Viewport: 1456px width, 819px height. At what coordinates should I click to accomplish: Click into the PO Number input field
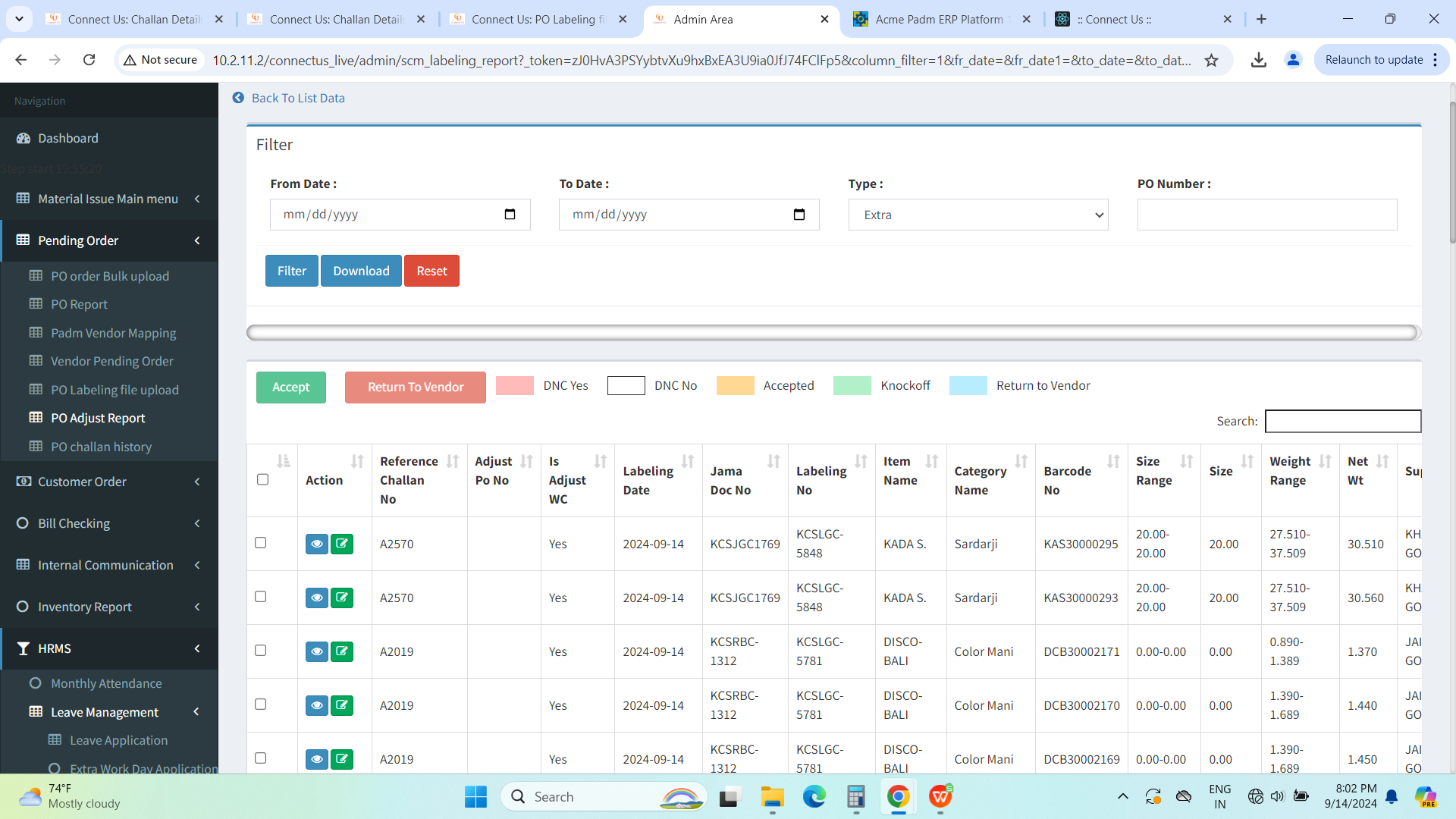1267,215
